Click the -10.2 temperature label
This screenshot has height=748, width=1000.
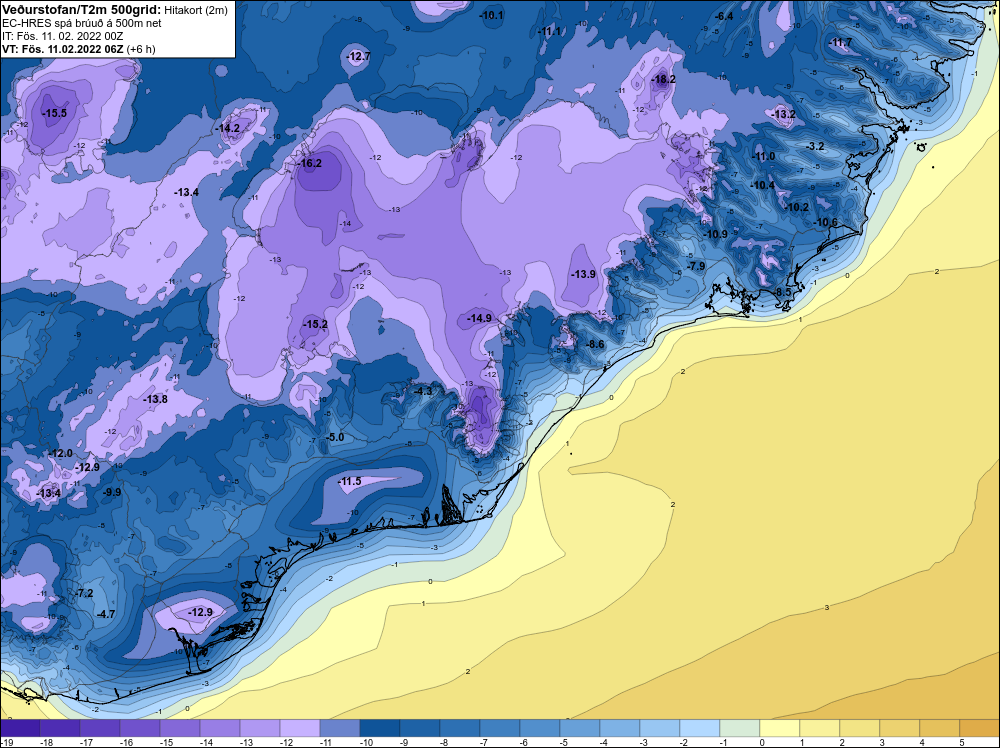(797, 208)
